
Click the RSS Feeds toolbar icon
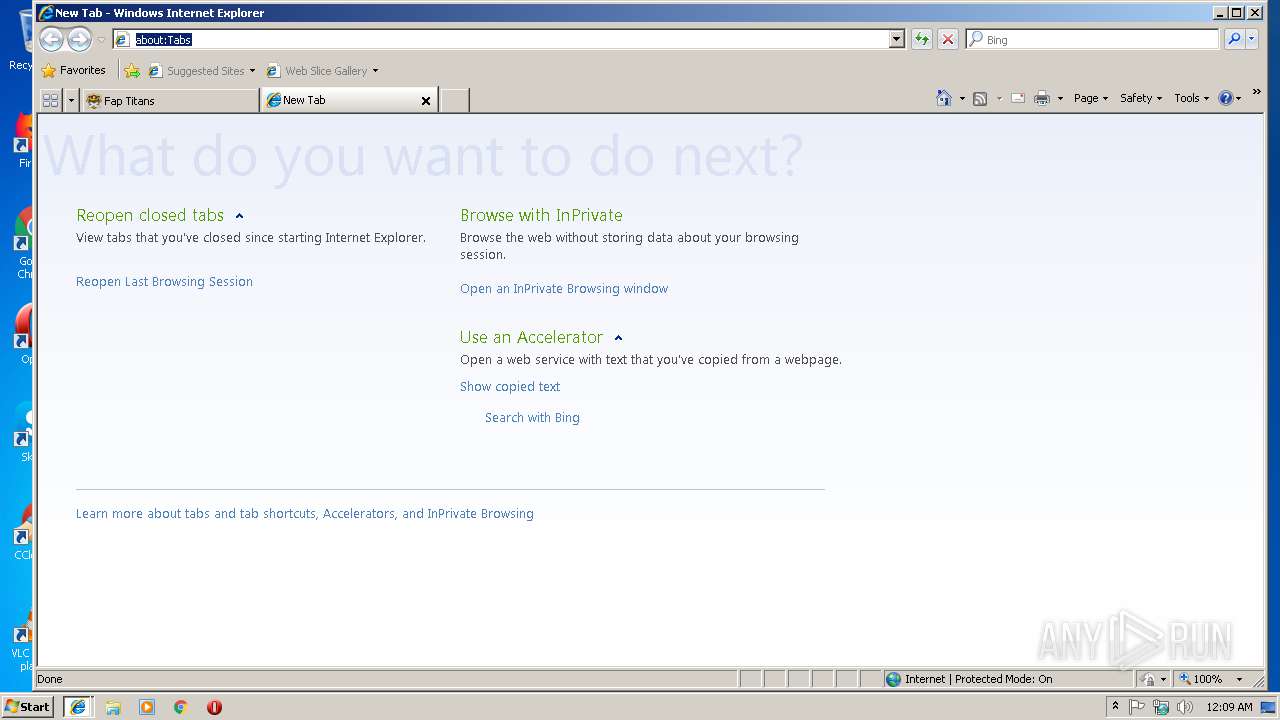pos(980,98)
